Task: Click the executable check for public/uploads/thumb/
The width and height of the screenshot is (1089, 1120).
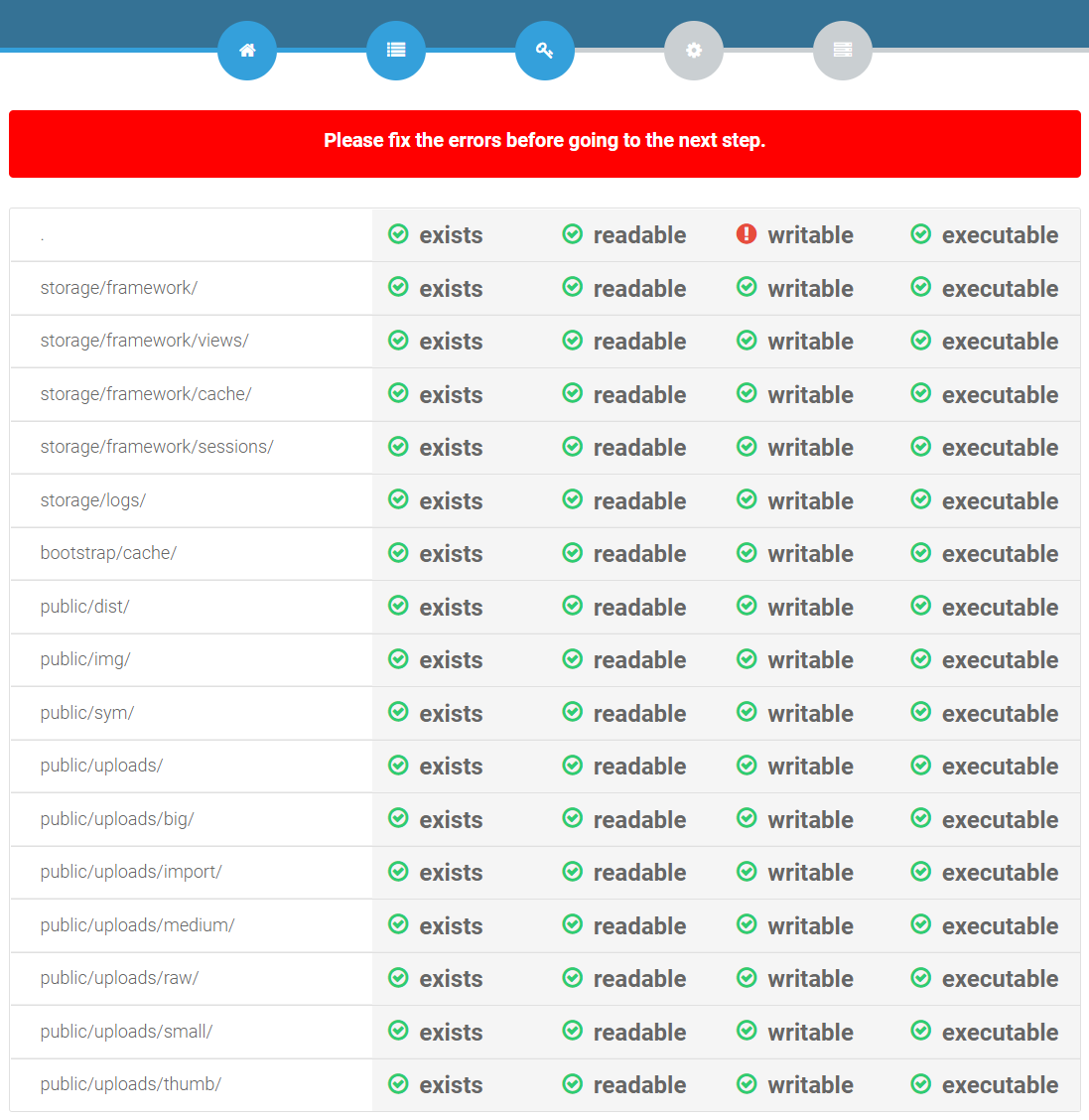Action: [x=920, y=1084]
